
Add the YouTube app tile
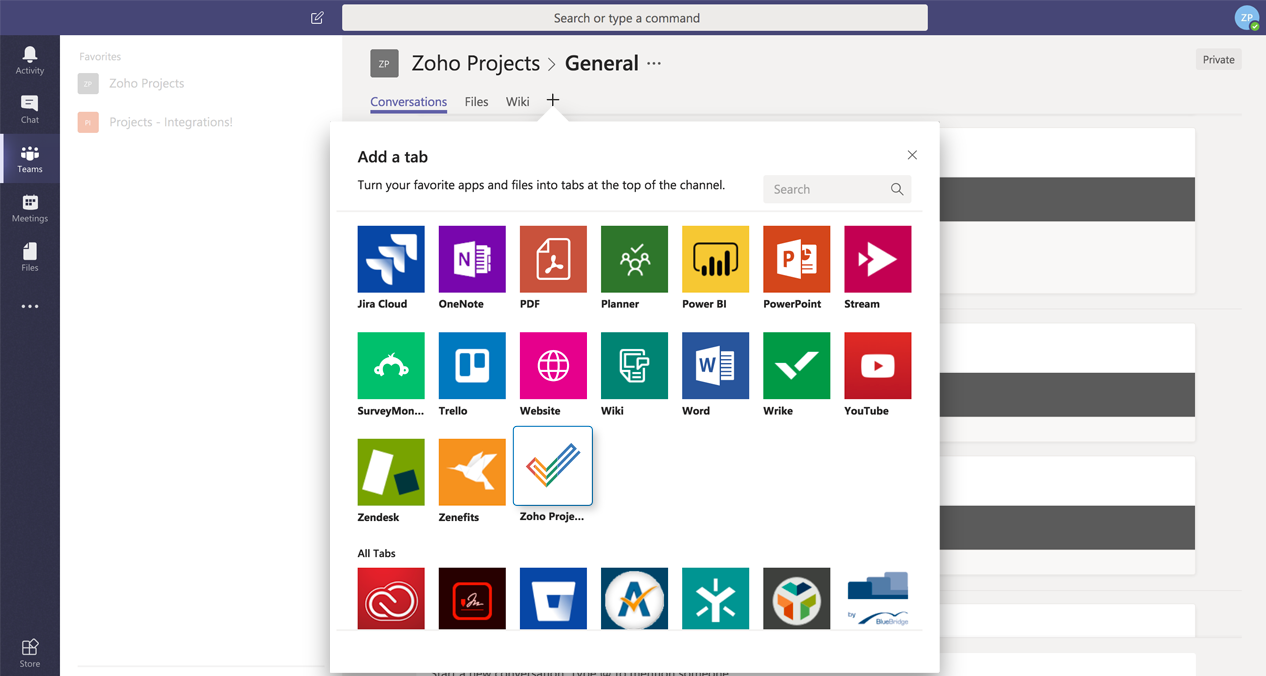877,366
